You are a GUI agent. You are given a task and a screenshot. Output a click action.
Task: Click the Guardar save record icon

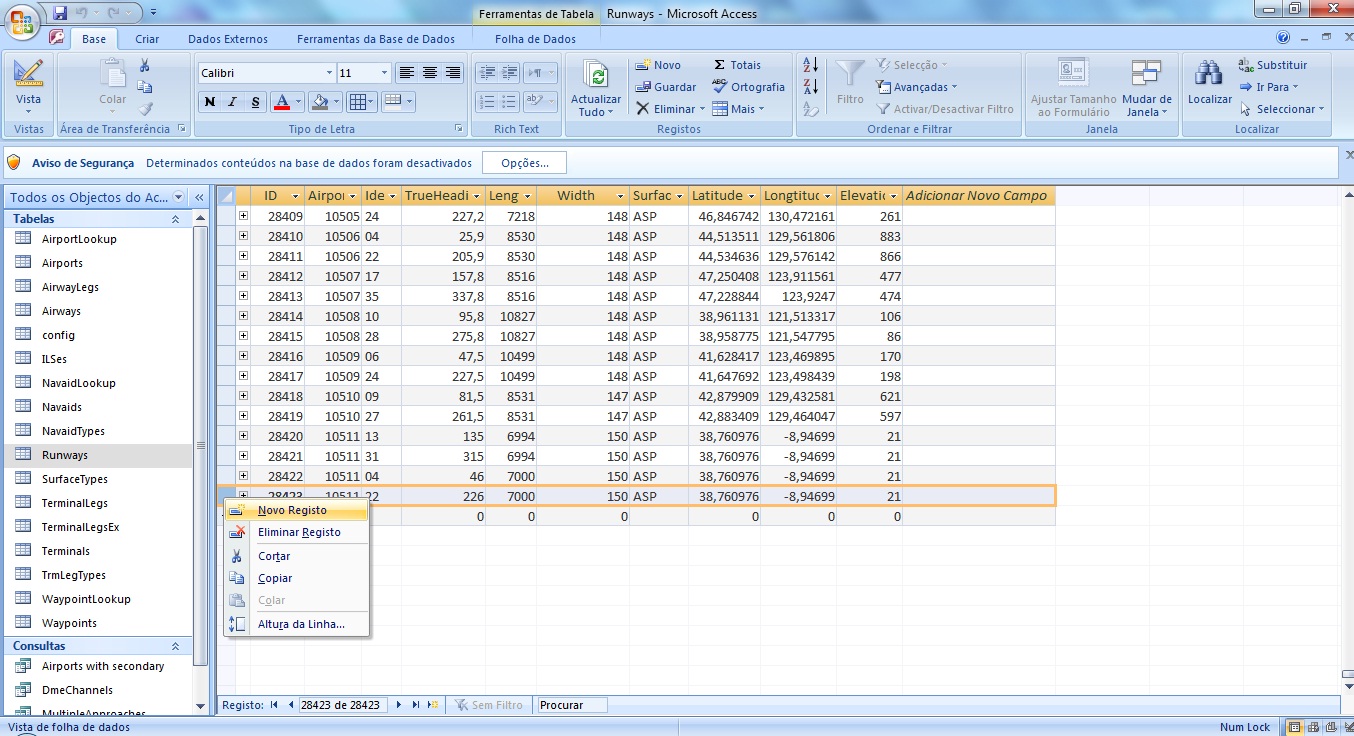click(643, 87)
